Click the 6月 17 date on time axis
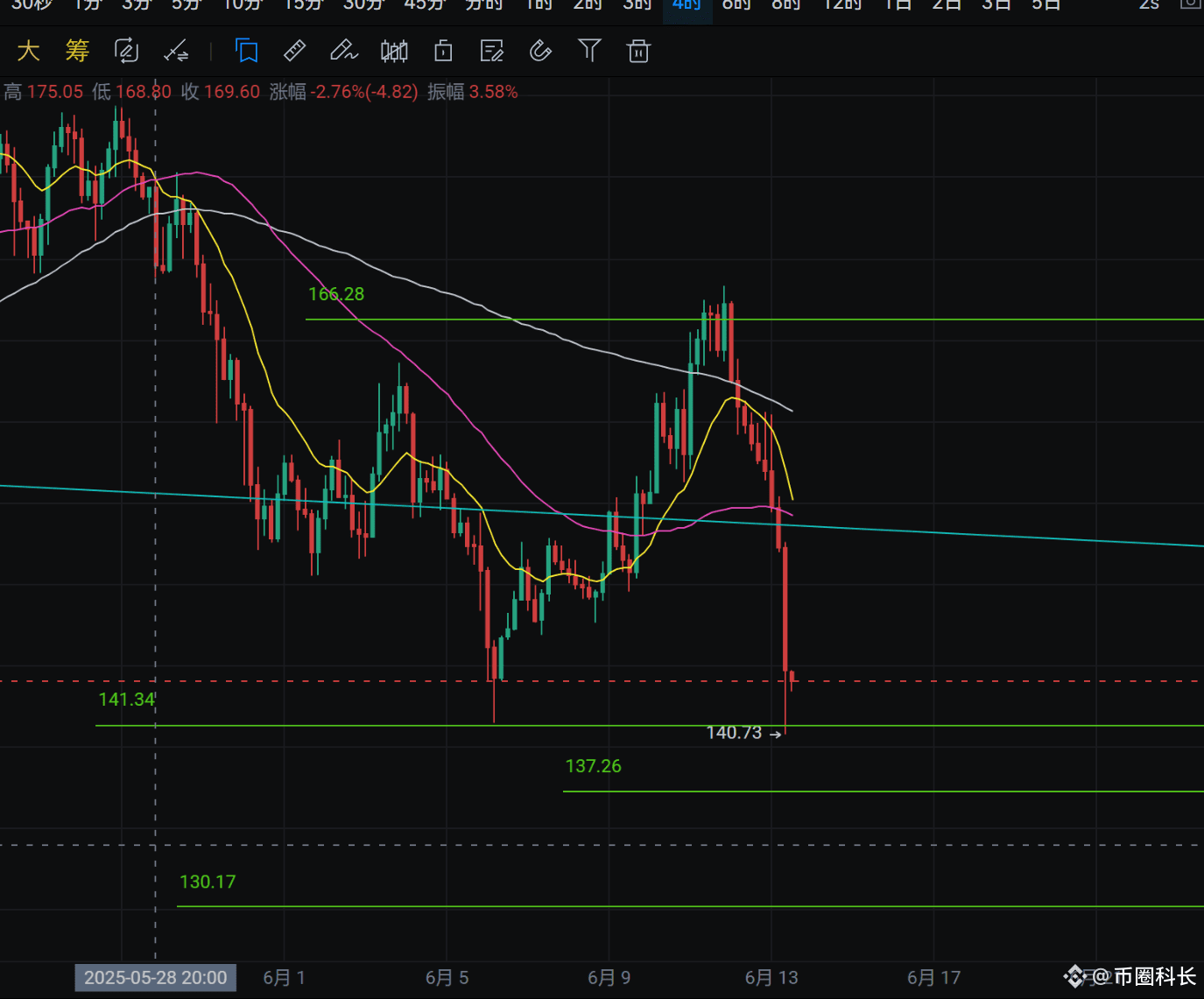The width and height of the screenshot is (1204, 999). pos(933,978)
